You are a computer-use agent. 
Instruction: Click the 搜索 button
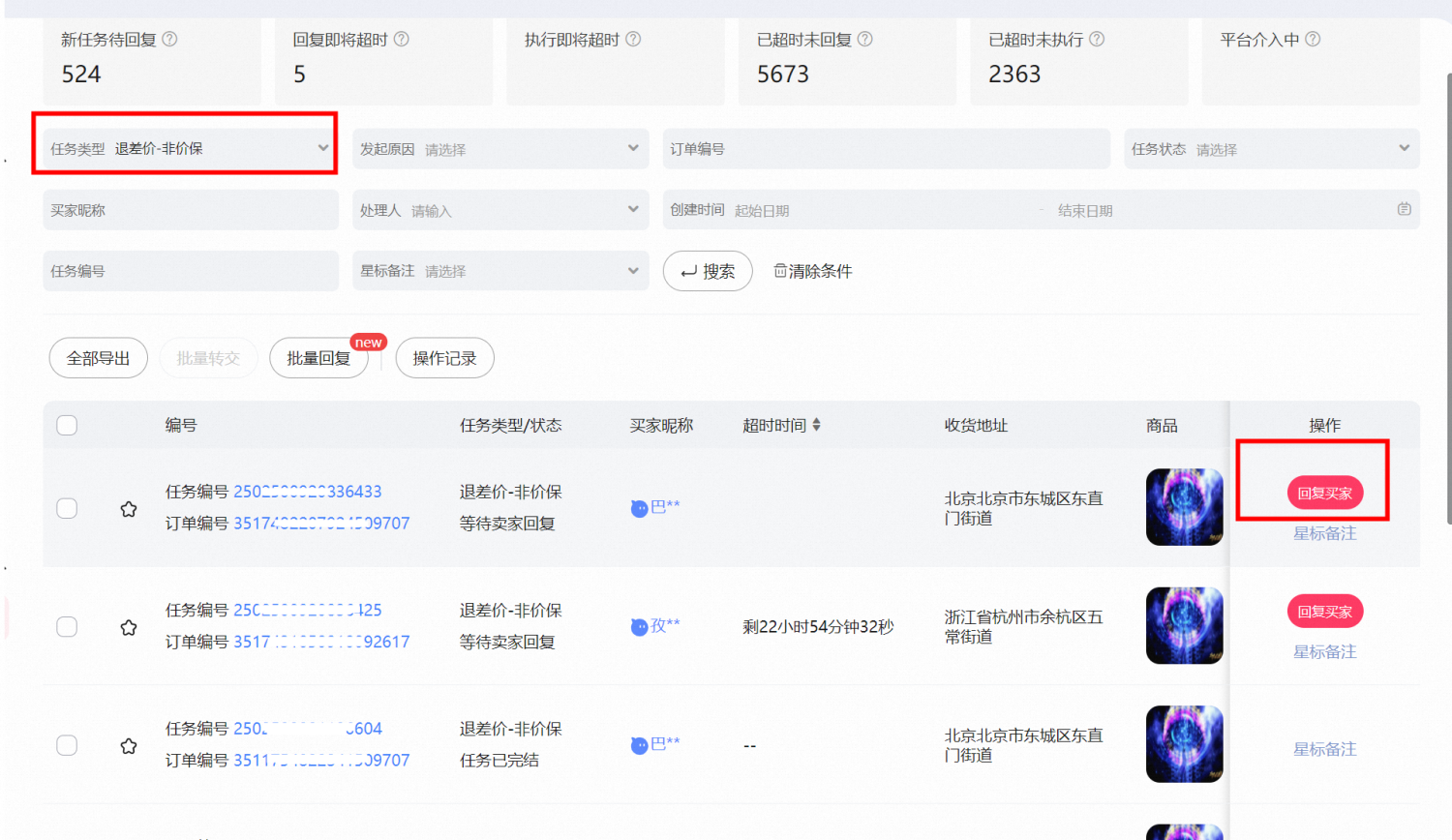[x=708, y=271]
